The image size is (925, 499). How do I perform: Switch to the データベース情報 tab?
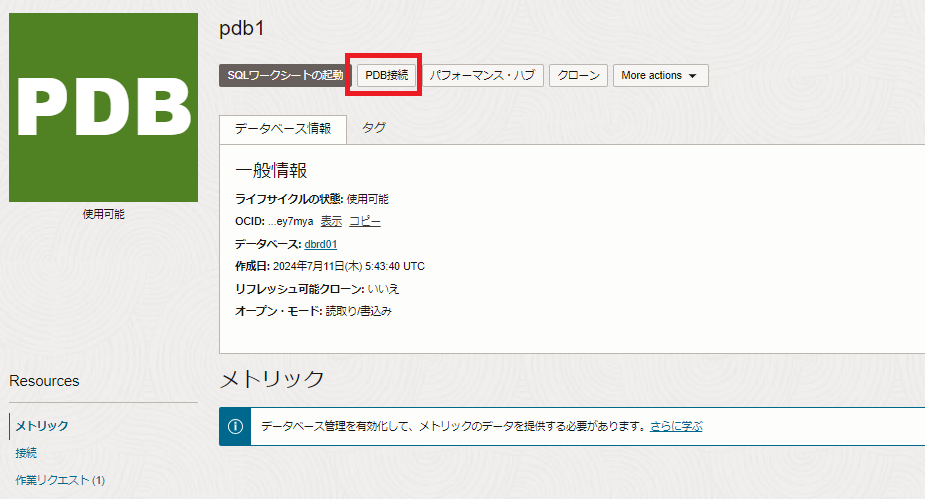point(283,129)
